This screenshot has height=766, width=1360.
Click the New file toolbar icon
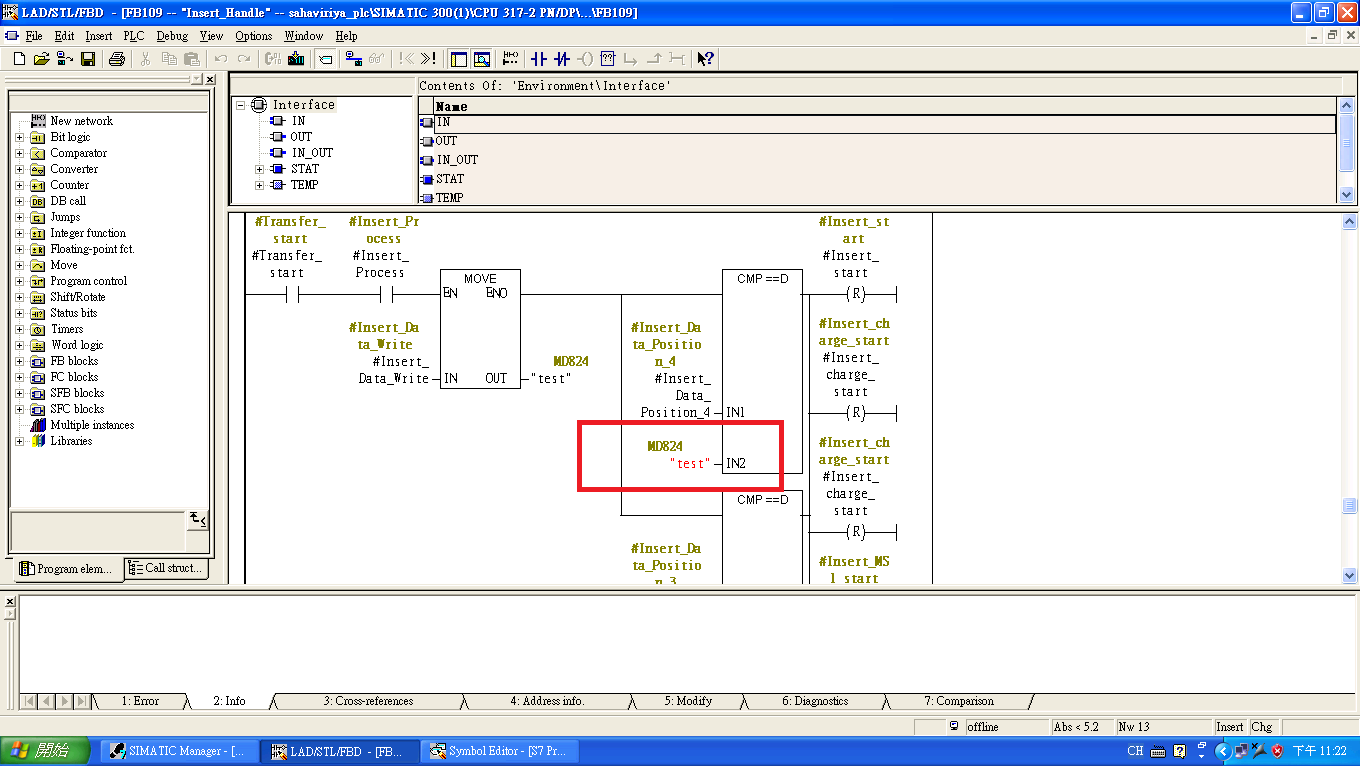click(x=19, y=59)
